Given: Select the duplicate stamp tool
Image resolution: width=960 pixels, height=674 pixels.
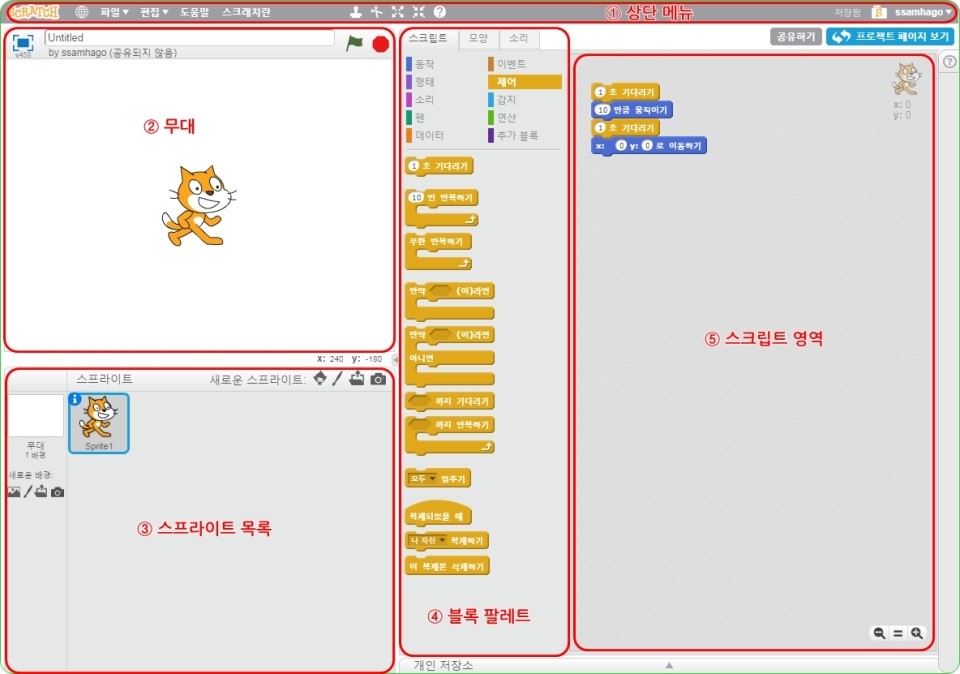Looking at the screenshot, I should (356, 12).
